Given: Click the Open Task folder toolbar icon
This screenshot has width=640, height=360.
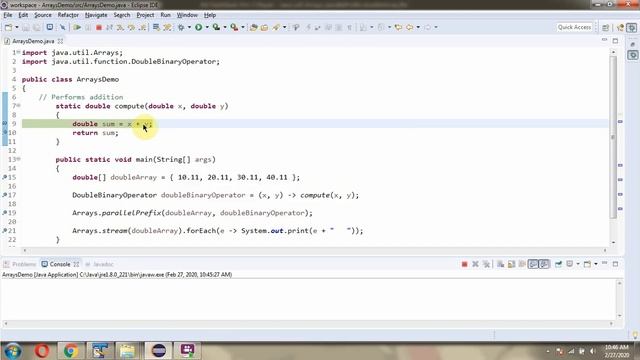Looking at the screenshot, I should pyautogui.click(x=264, y=27).
